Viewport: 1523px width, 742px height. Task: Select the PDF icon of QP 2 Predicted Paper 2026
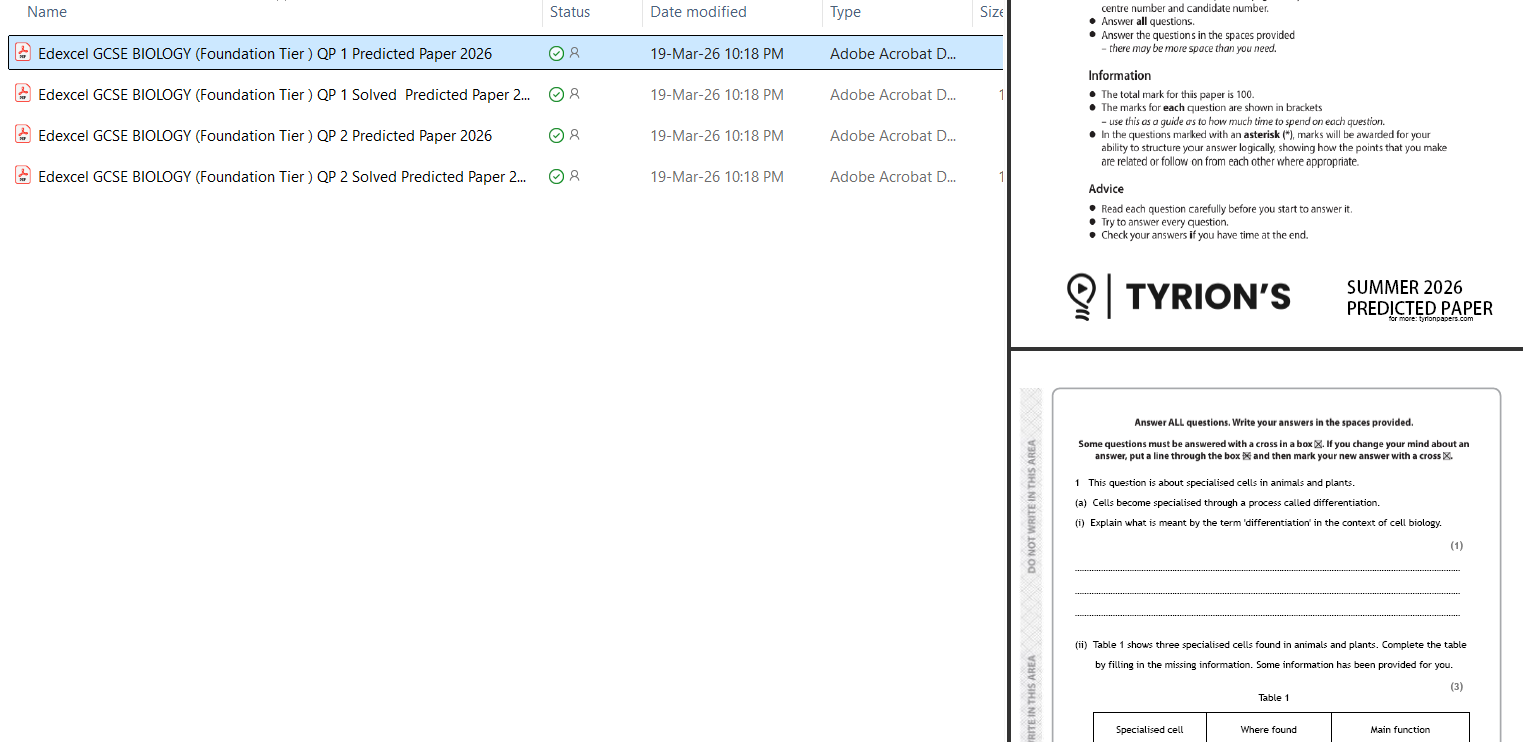23,135
